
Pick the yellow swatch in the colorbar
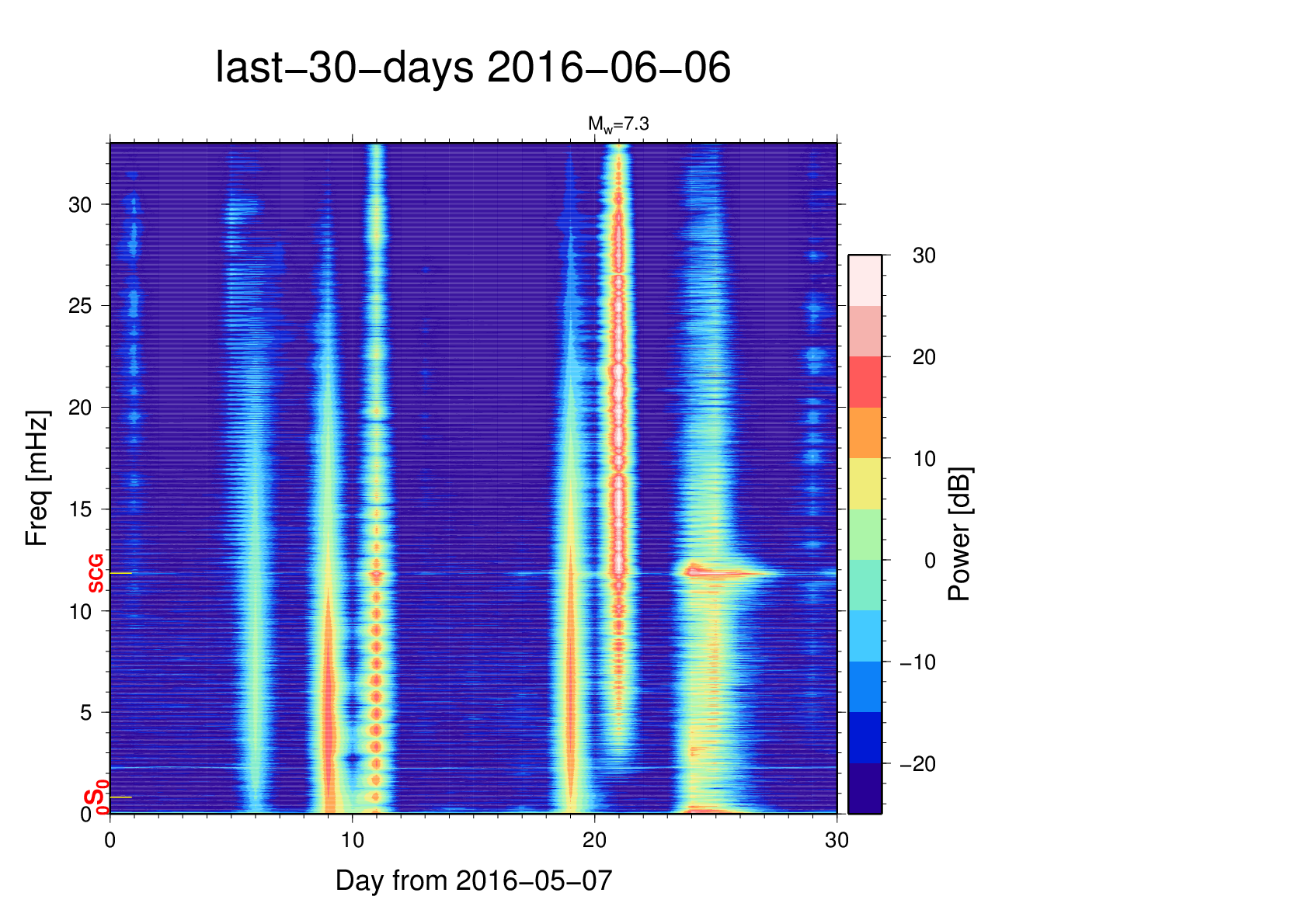point(864,484)
